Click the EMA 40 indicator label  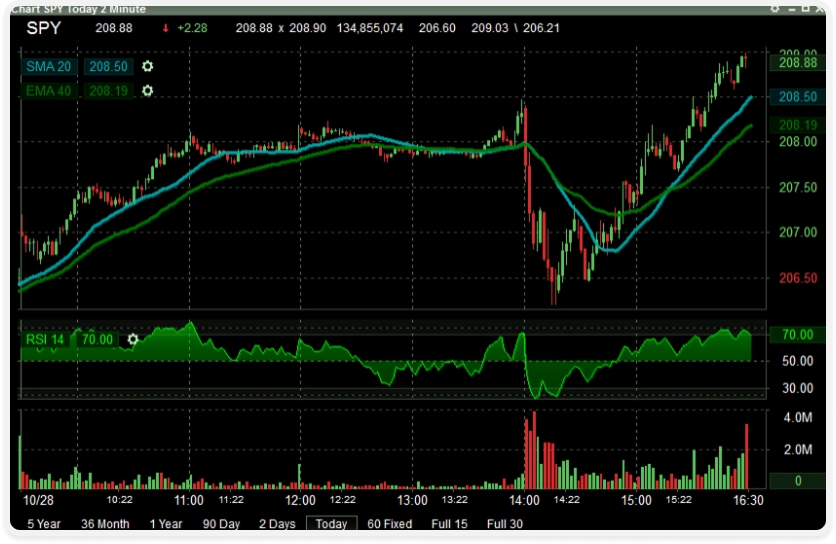(49, 91)
